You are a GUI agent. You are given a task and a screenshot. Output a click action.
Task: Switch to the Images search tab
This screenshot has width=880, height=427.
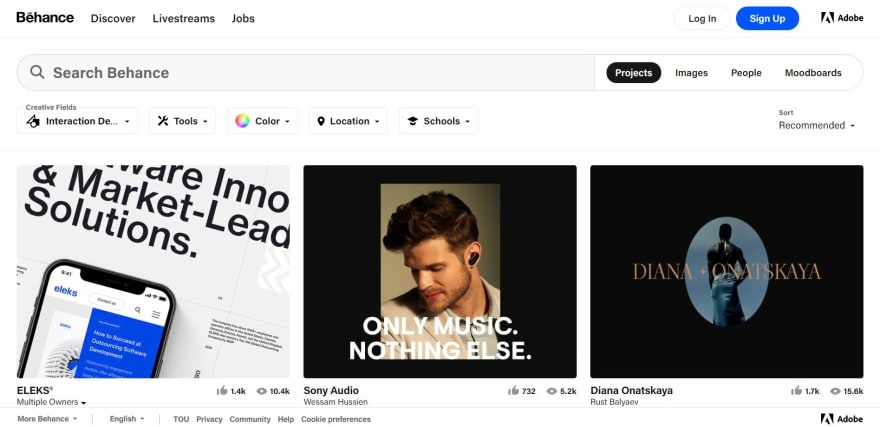[691, 72]
